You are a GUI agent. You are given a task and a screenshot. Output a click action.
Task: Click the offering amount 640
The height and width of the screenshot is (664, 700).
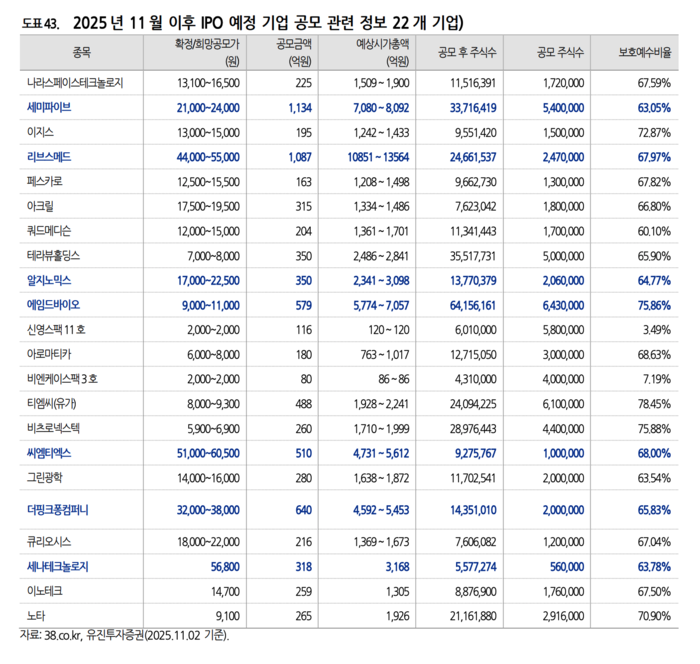[304, 510]
